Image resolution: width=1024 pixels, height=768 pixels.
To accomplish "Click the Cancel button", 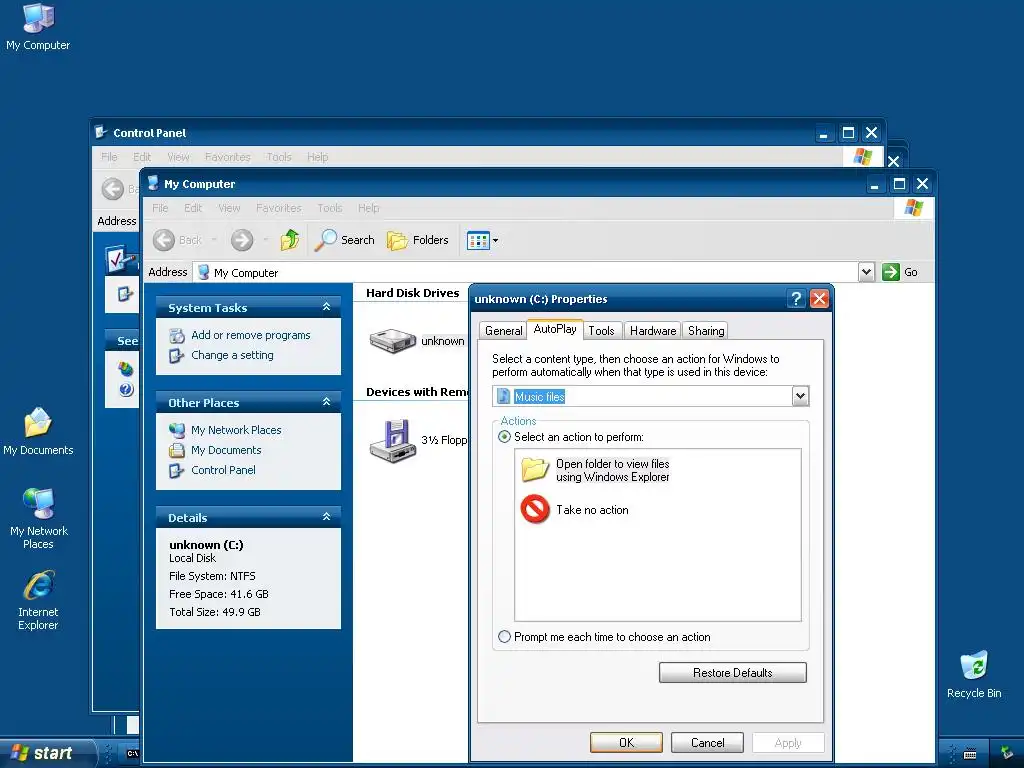I will [x=707, y=743].
